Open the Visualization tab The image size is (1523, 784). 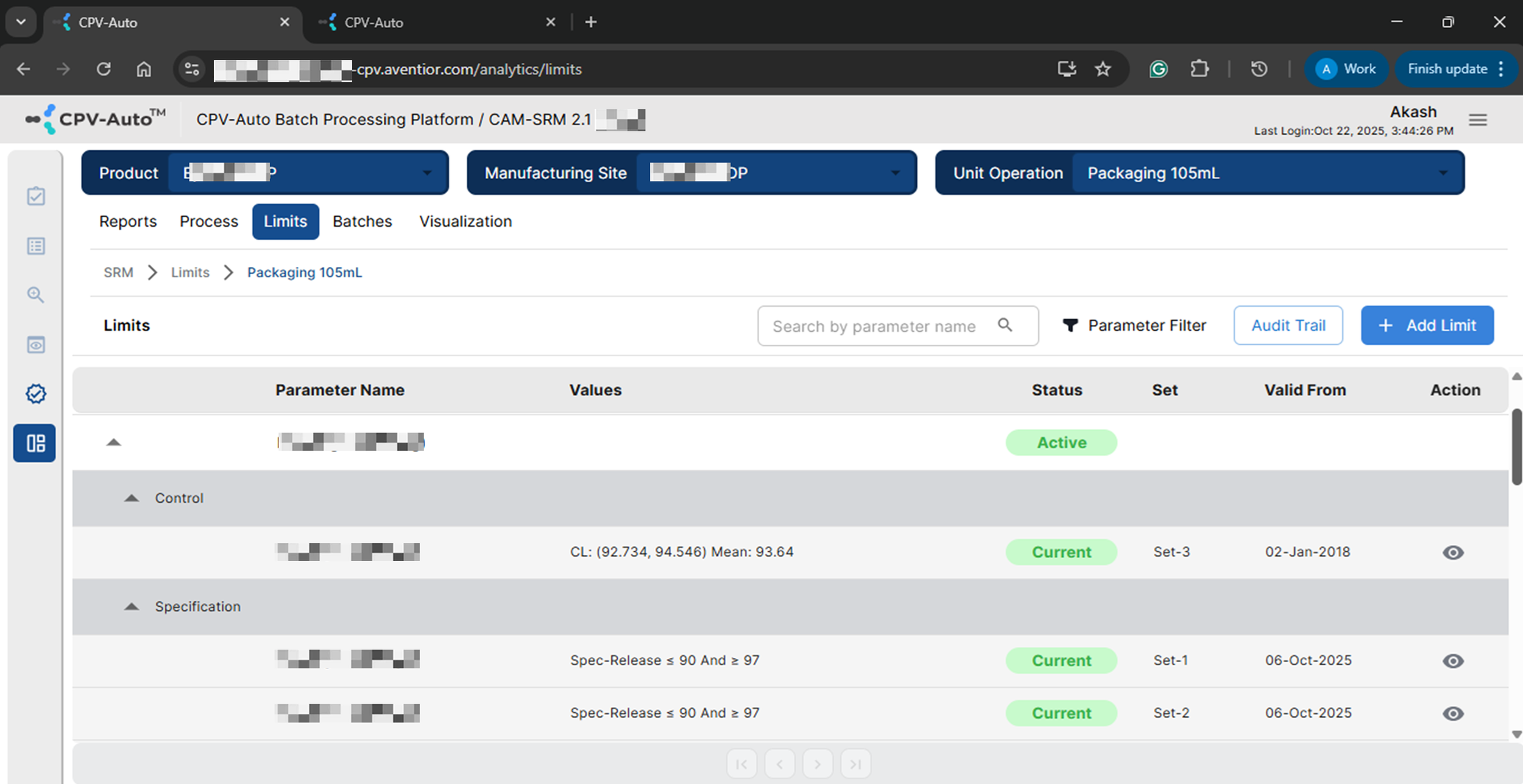point(465,221)
